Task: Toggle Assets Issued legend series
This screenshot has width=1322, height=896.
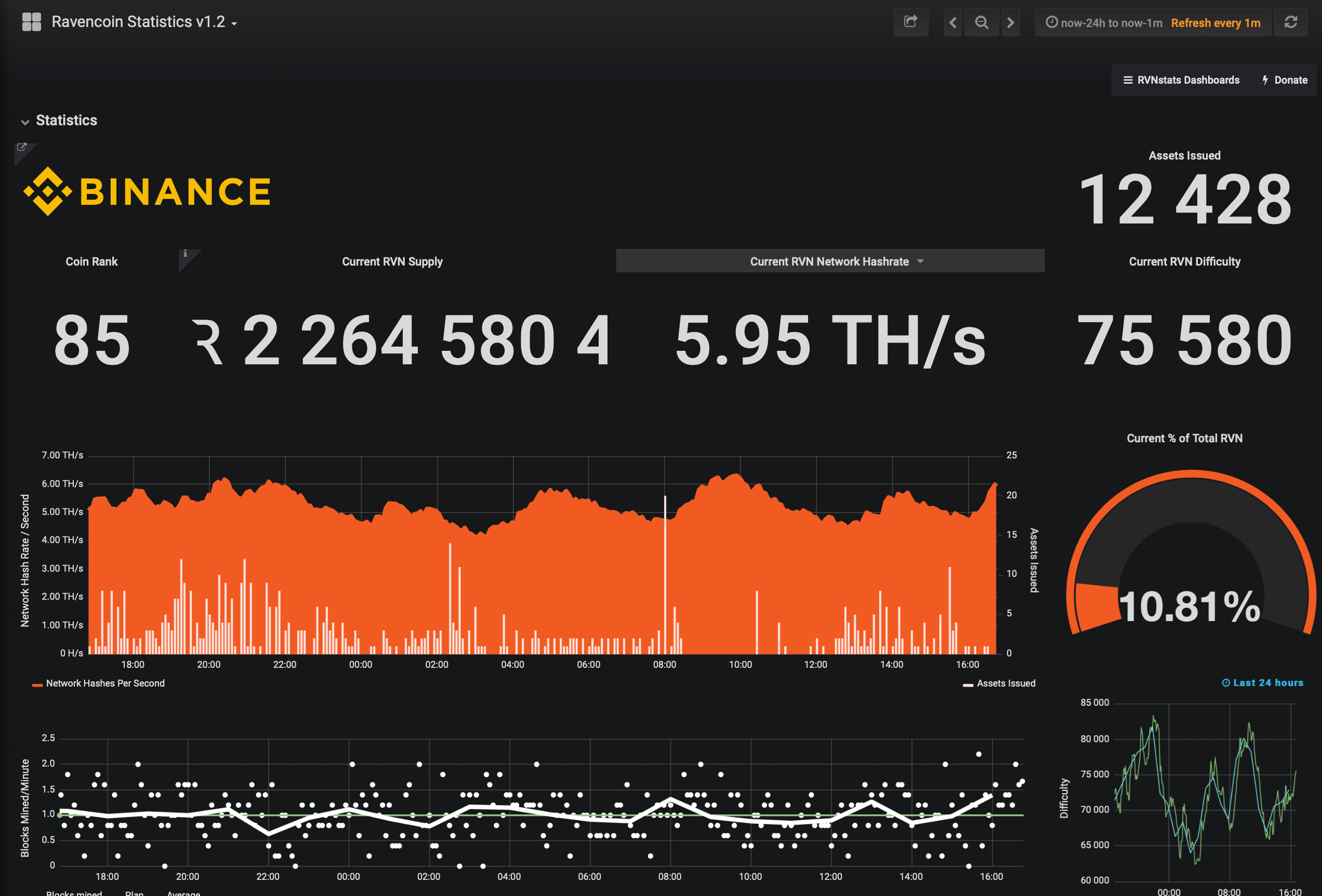Action: (1006, 683)
